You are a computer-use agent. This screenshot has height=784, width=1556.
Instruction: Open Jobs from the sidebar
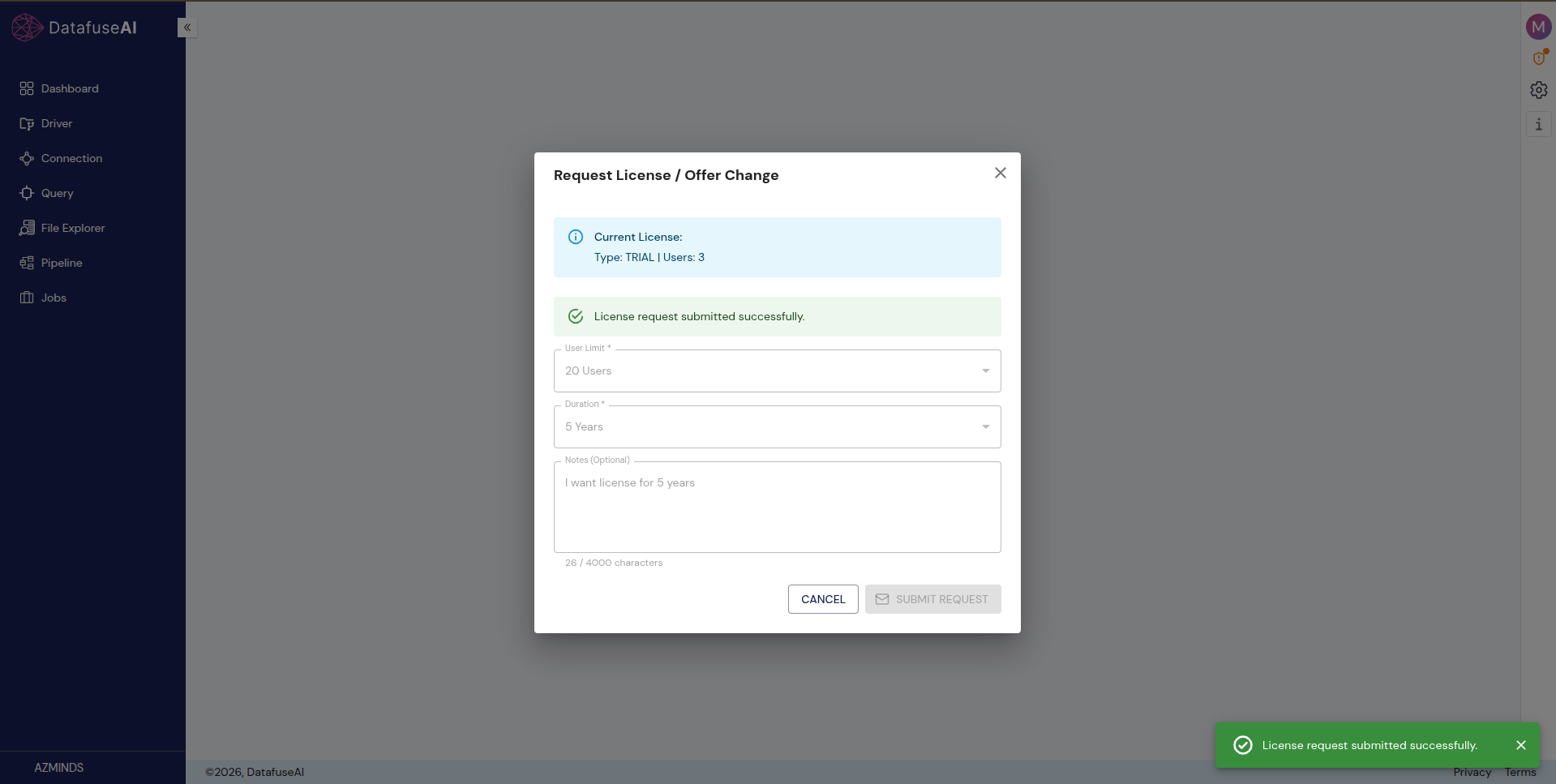pos(54,298)
